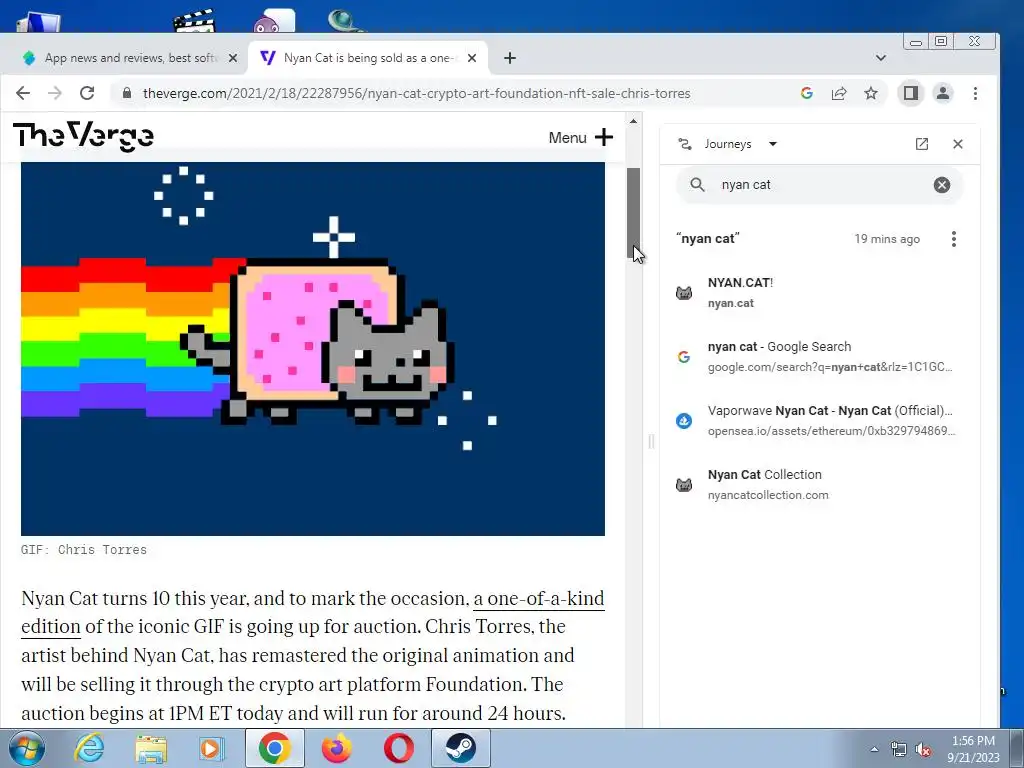Open a new tab with plus button
The height and width of the screenshot is (768, 1024).
pos(510,58)
